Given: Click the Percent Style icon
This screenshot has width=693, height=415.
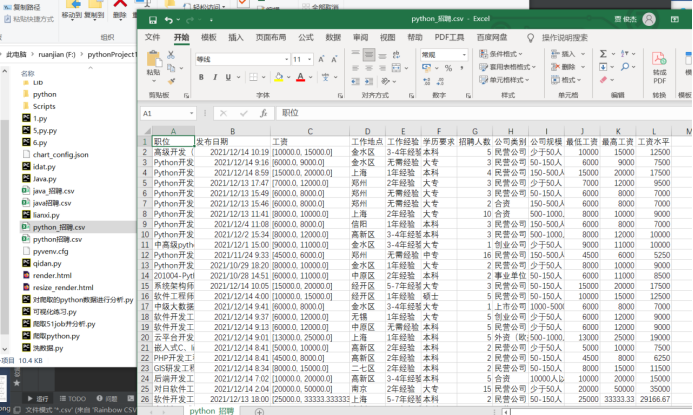Looking at the screenshot, I should (x=448, y=68).
